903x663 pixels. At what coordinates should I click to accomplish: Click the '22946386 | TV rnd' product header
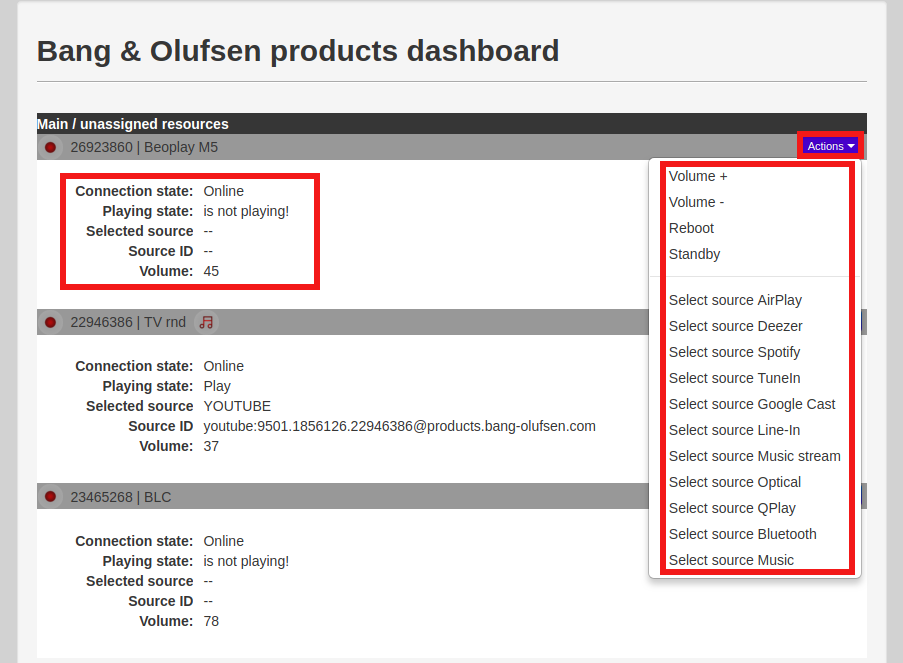pos(128,323)
